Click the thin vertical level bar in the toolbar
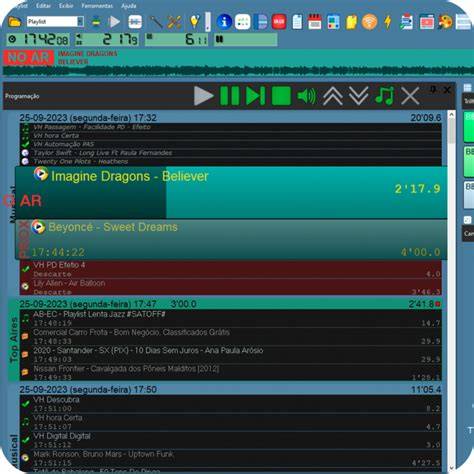This screenshot has width=474, height=474. pyautogui.click(x=208, y=22)
